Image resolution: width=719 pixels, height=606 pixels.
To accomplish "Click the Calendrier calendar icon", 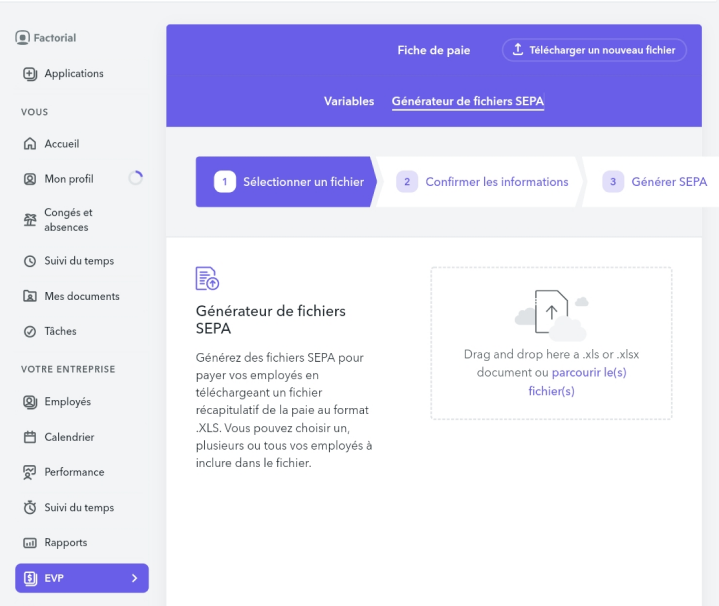I will click(30, 438).
